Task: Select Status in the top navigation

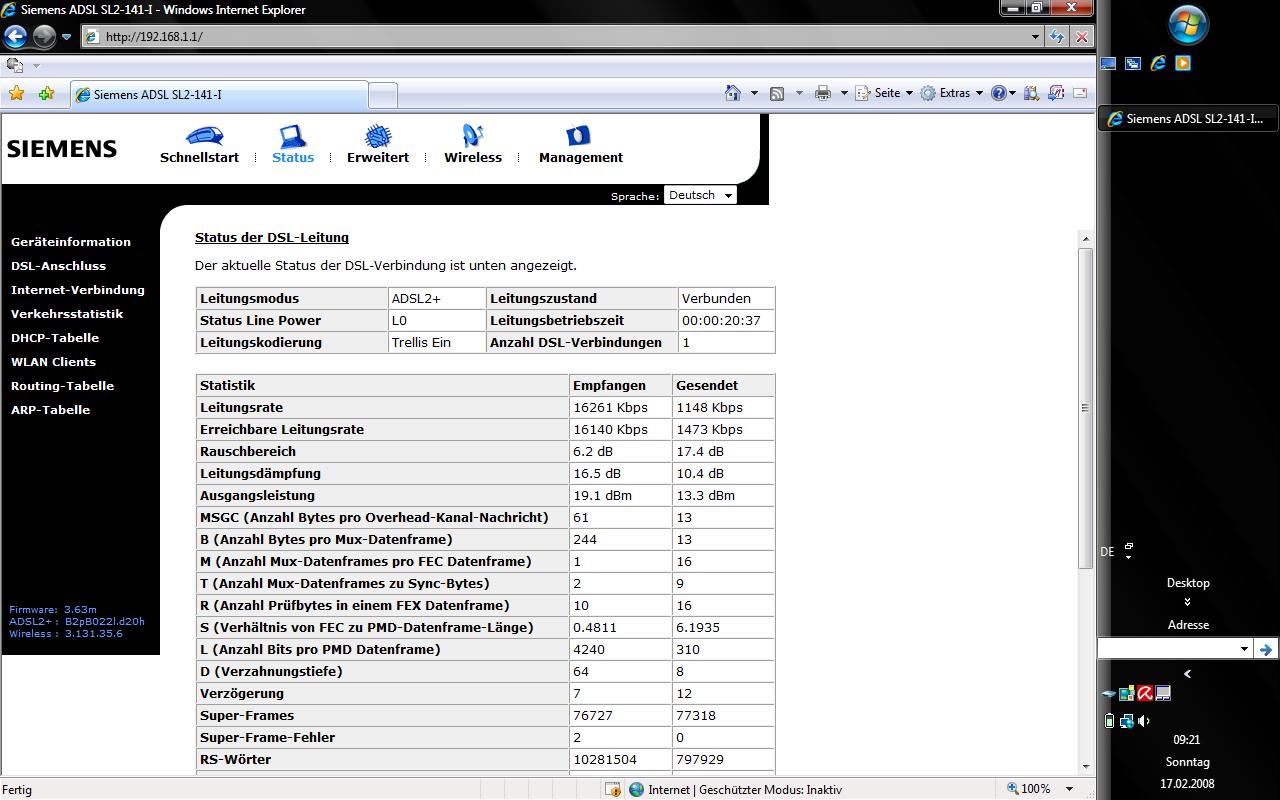Action: (293, 145)
